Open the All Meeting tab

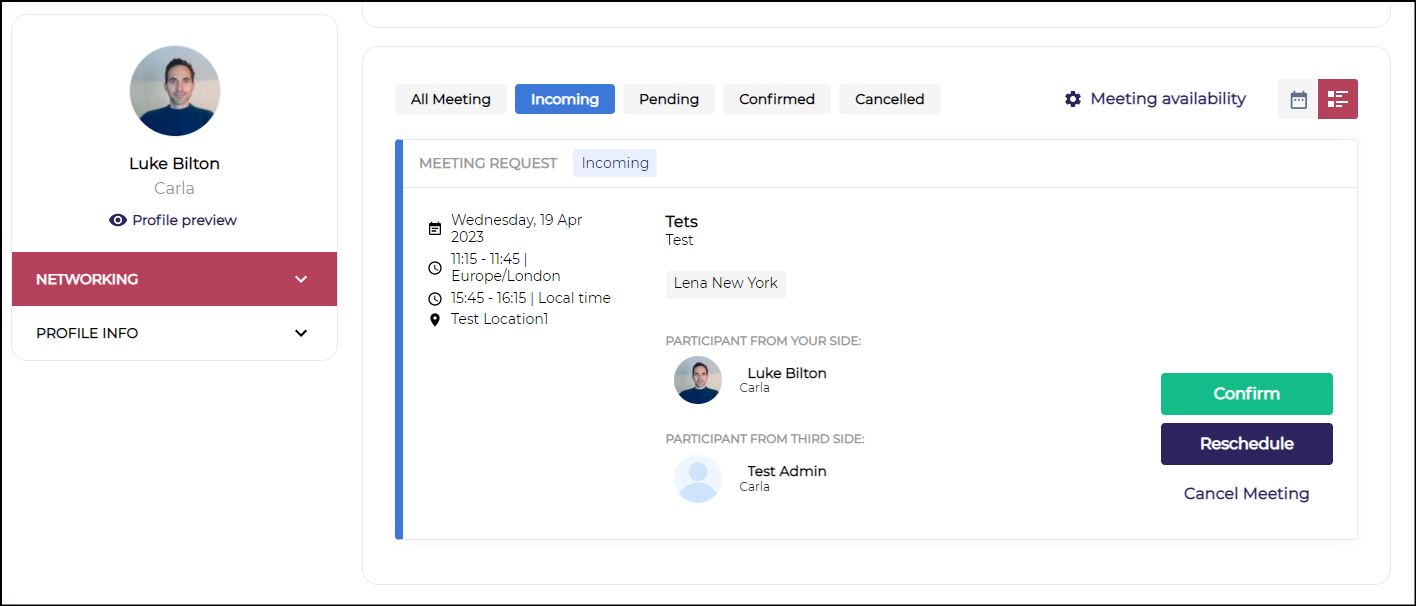click(x=451, y=99)
